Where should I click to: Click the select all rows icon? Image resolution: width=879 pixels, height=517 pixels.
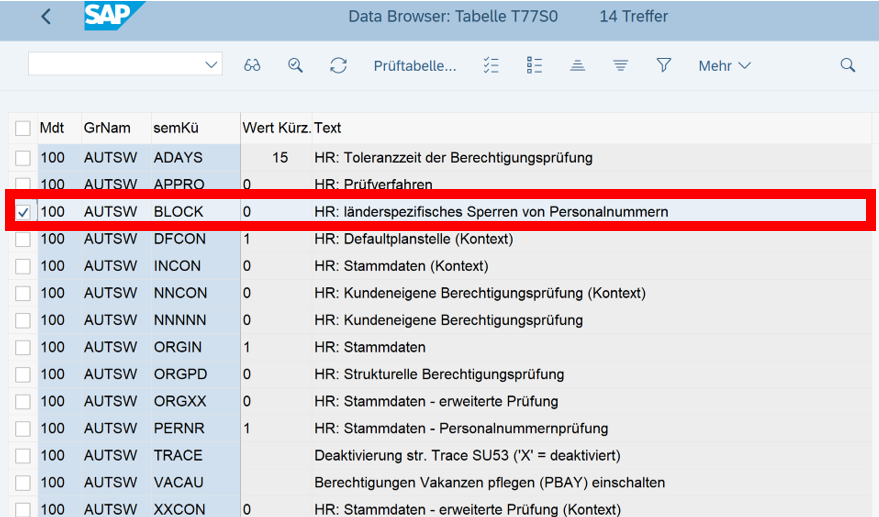click(490, 66)
